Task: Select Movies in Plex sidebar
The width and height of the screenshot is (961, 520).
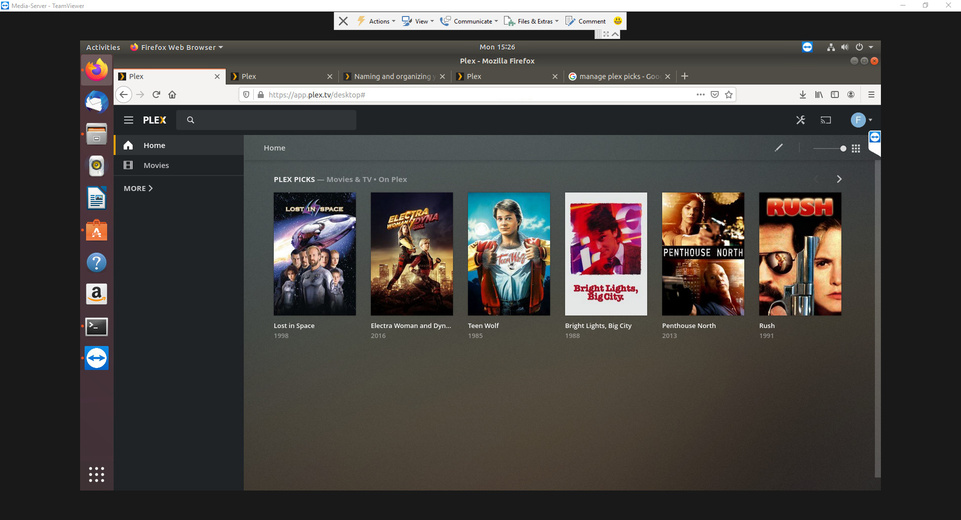Action: [x=178, y=165]
